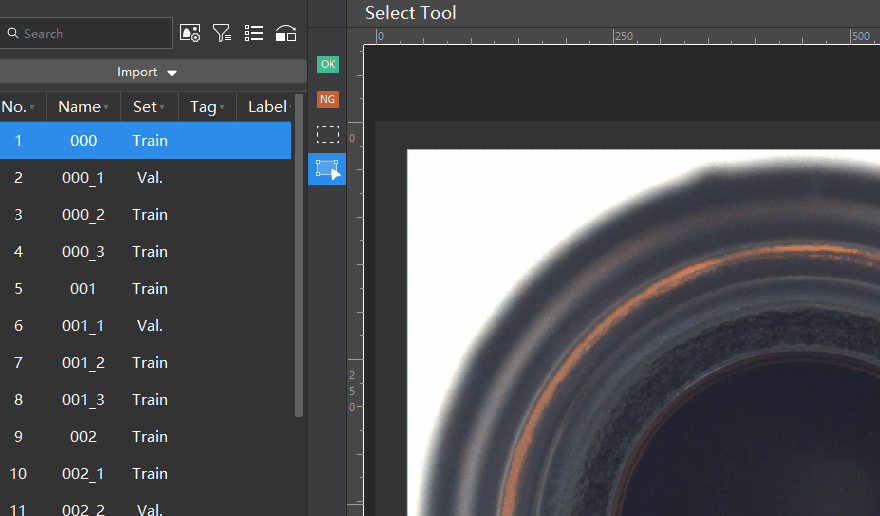880x516 pixels.
Task: Switch to list view icon
Action: click(x=254, y=33)
